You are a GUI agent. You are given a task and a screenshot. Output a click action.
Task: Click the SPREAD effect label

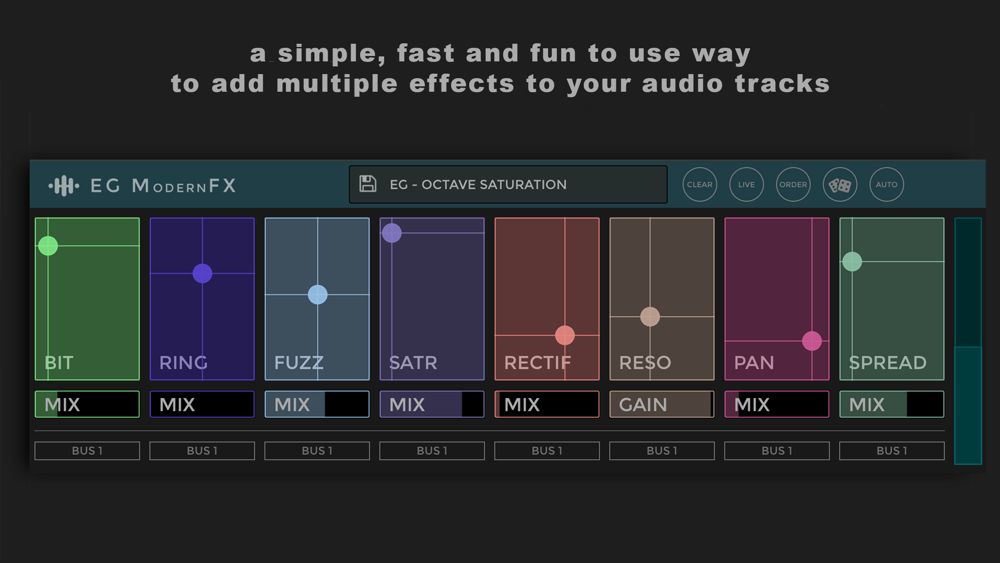[887, 363]
